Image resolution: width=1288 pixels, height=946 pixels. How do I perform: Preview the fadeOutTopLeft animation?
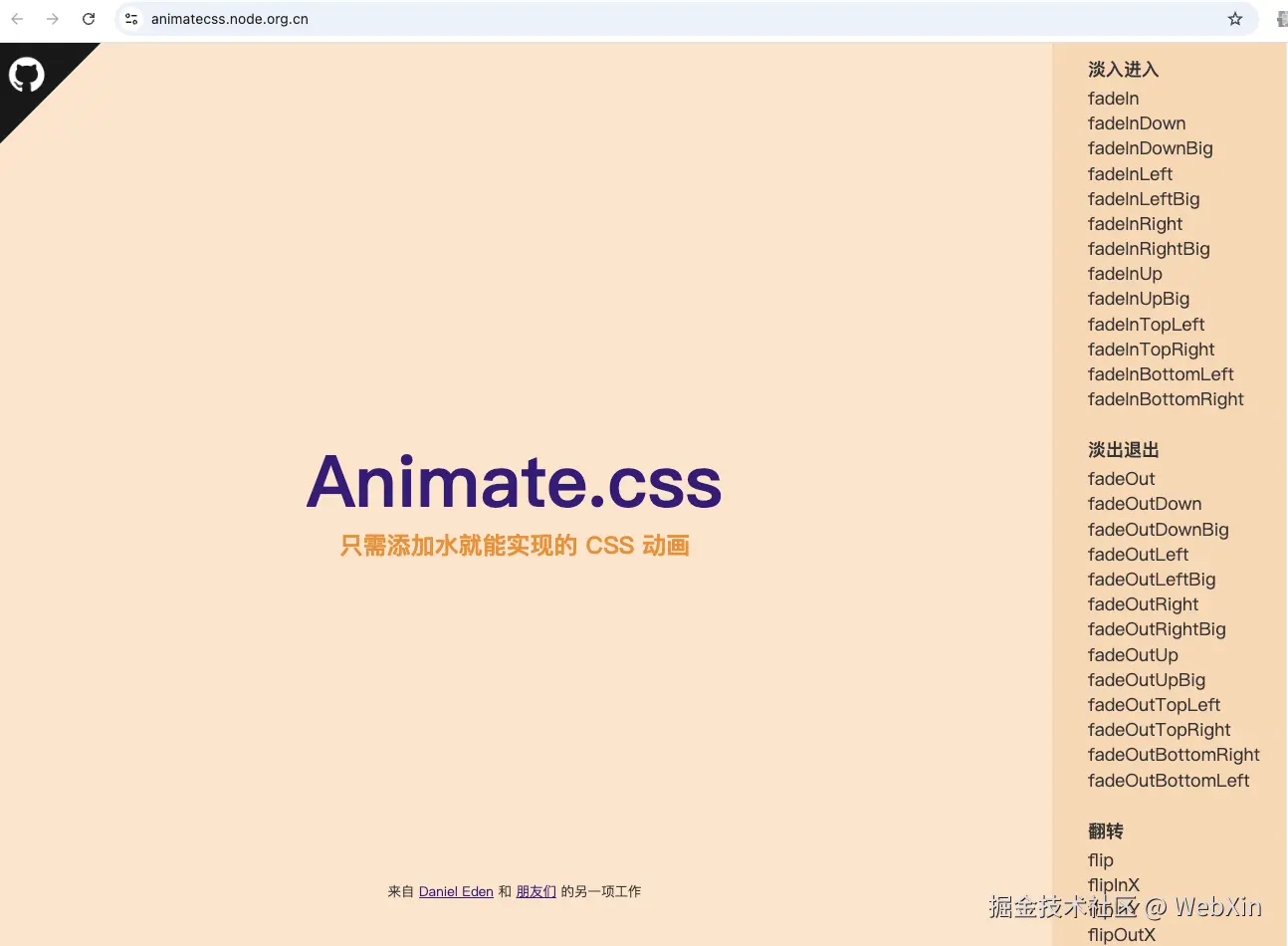1154,705
